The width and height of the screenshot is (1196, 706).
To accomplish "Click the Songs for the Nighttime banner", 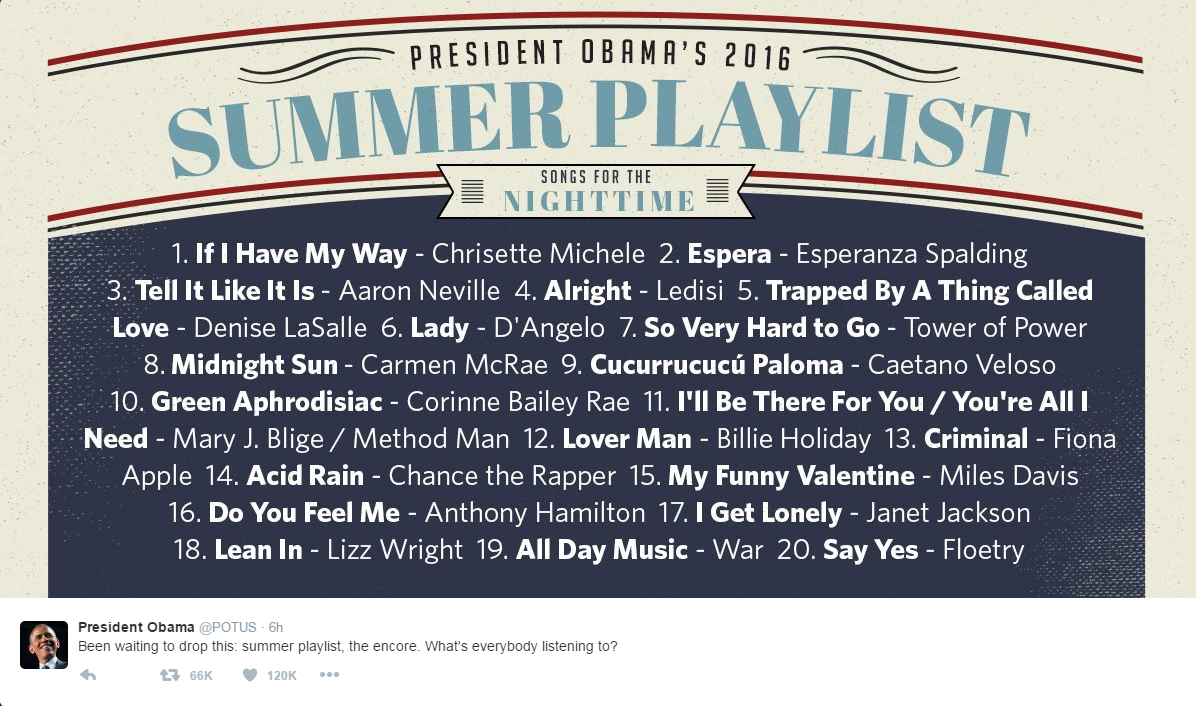I will click(x=598, y=191).
